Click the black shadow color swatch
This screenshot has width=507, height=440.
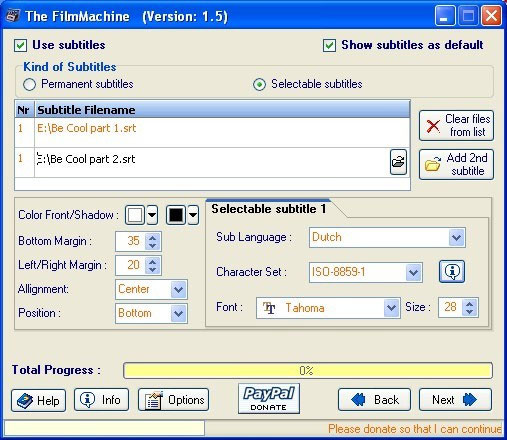[176, 215]
